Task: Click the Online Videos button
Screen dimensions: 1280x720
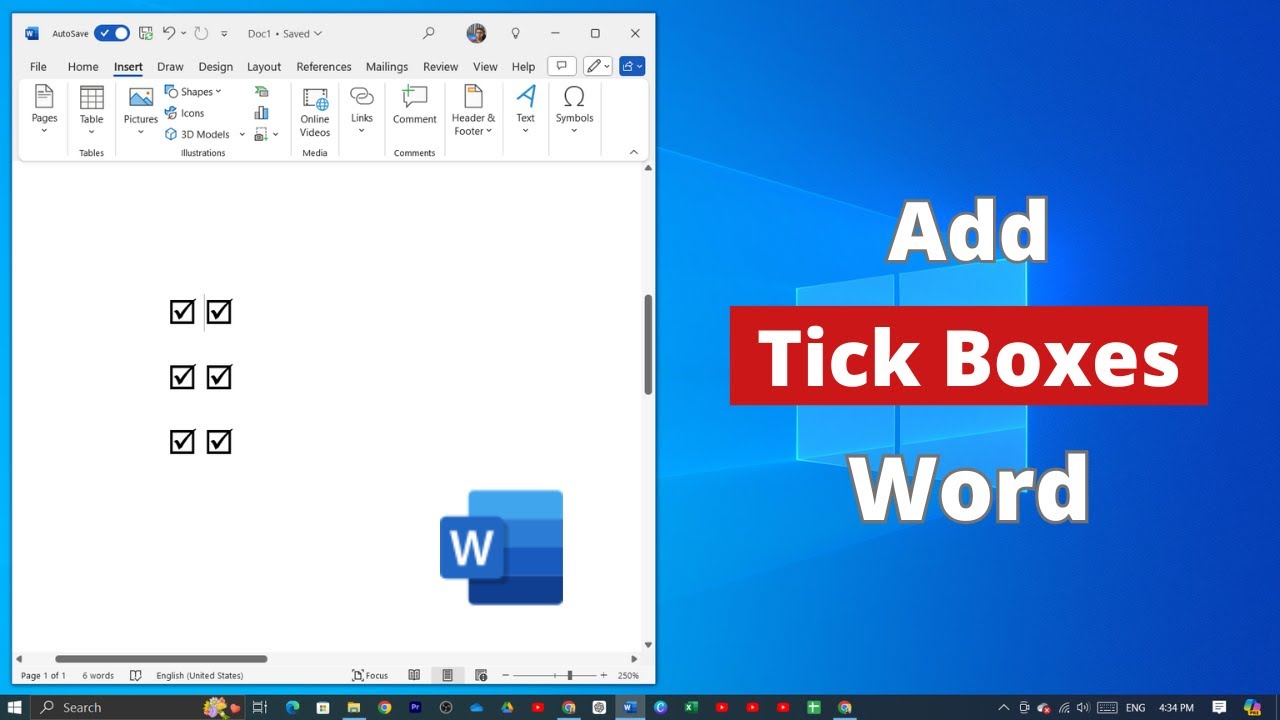Action: click(315, 112)
